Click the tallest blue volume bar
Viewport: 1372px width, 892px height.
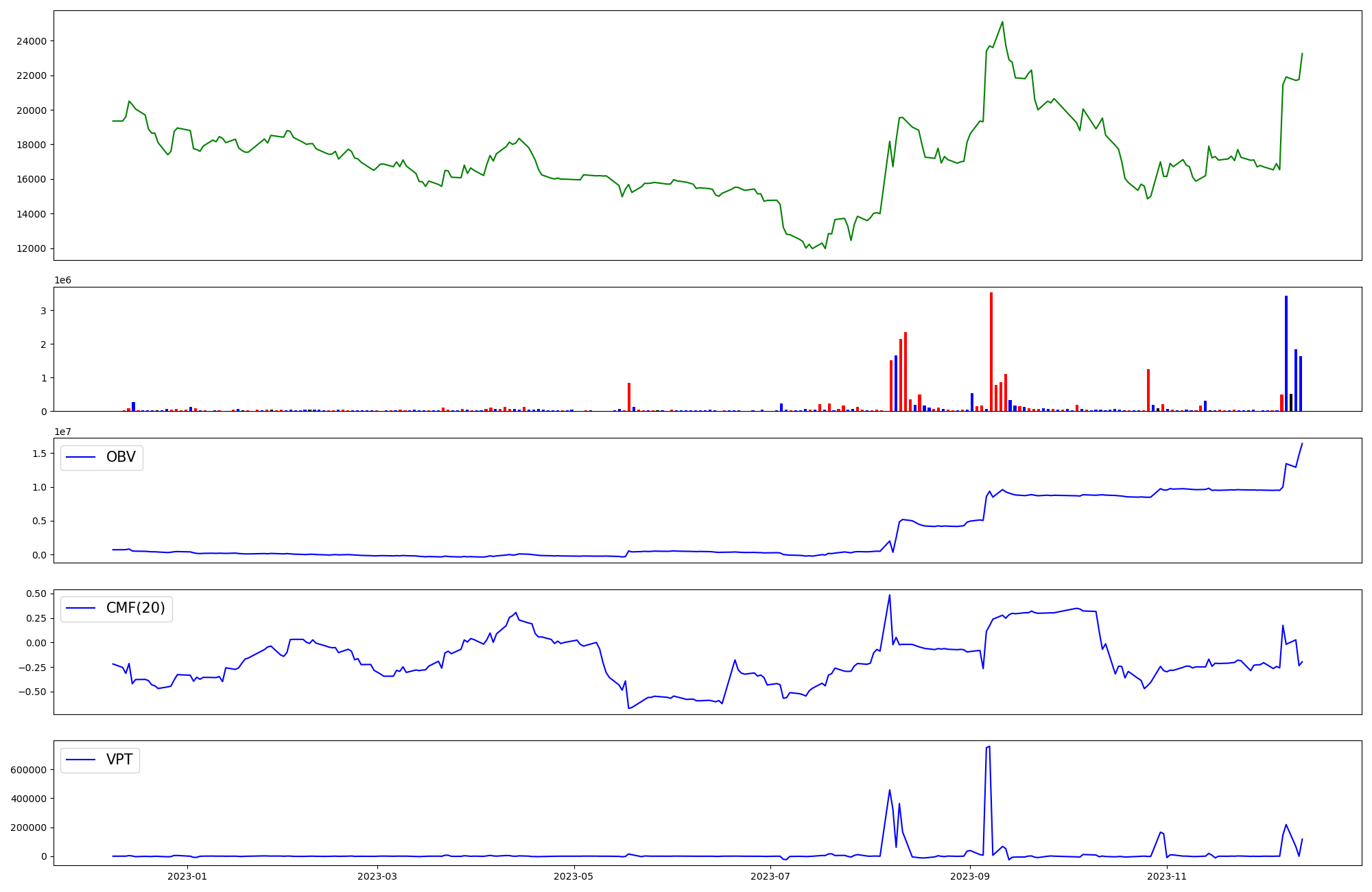[x=1286, y=353]
